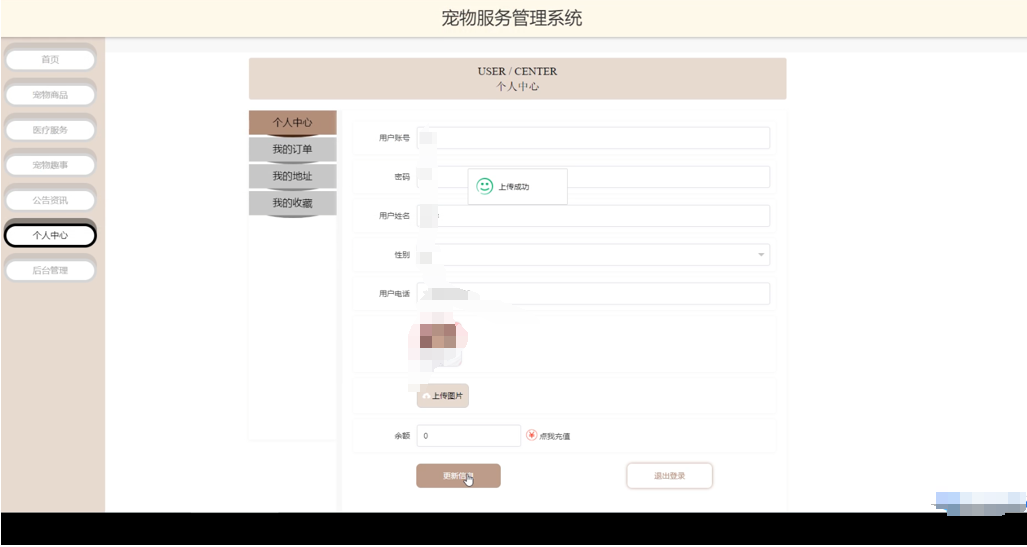Image resolution: width=1027 pixels, height=547 pixels.
Task: Click the green smiley success icon
Action: click(485, 187)
